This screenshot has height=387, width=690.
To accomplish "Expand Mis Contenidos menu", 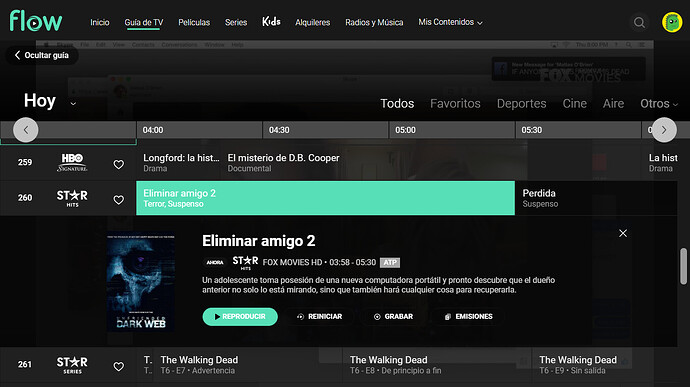I will (450, 22).
